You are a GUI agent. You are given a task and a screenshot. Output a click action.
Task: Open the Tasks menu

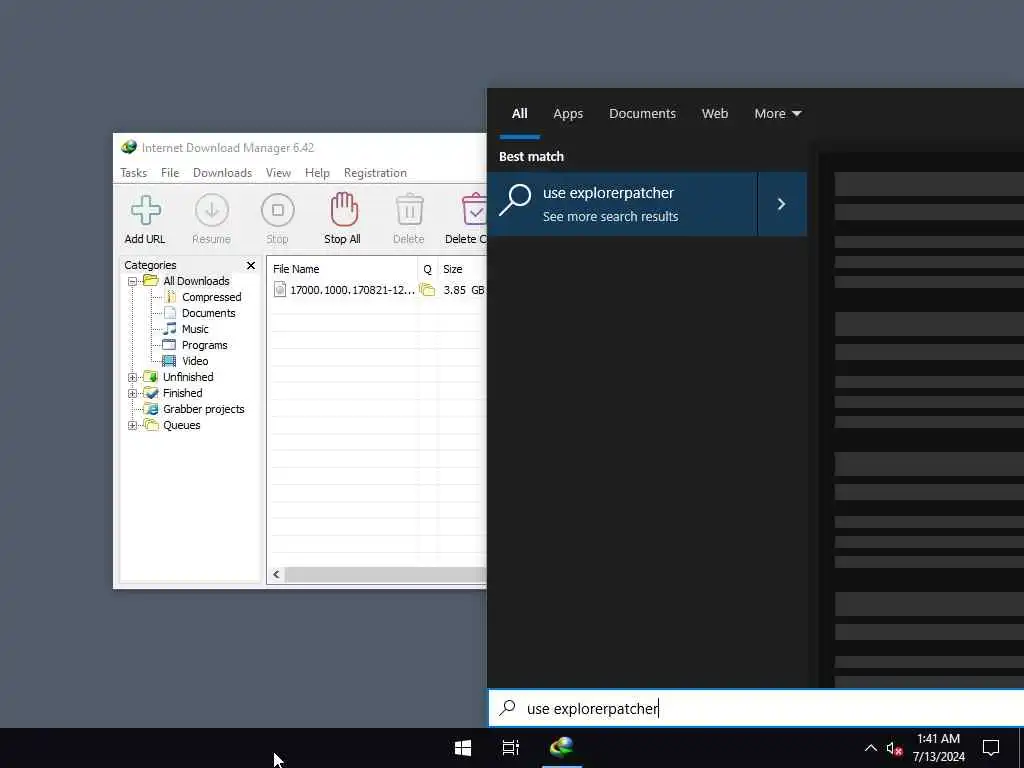(133, 173)
